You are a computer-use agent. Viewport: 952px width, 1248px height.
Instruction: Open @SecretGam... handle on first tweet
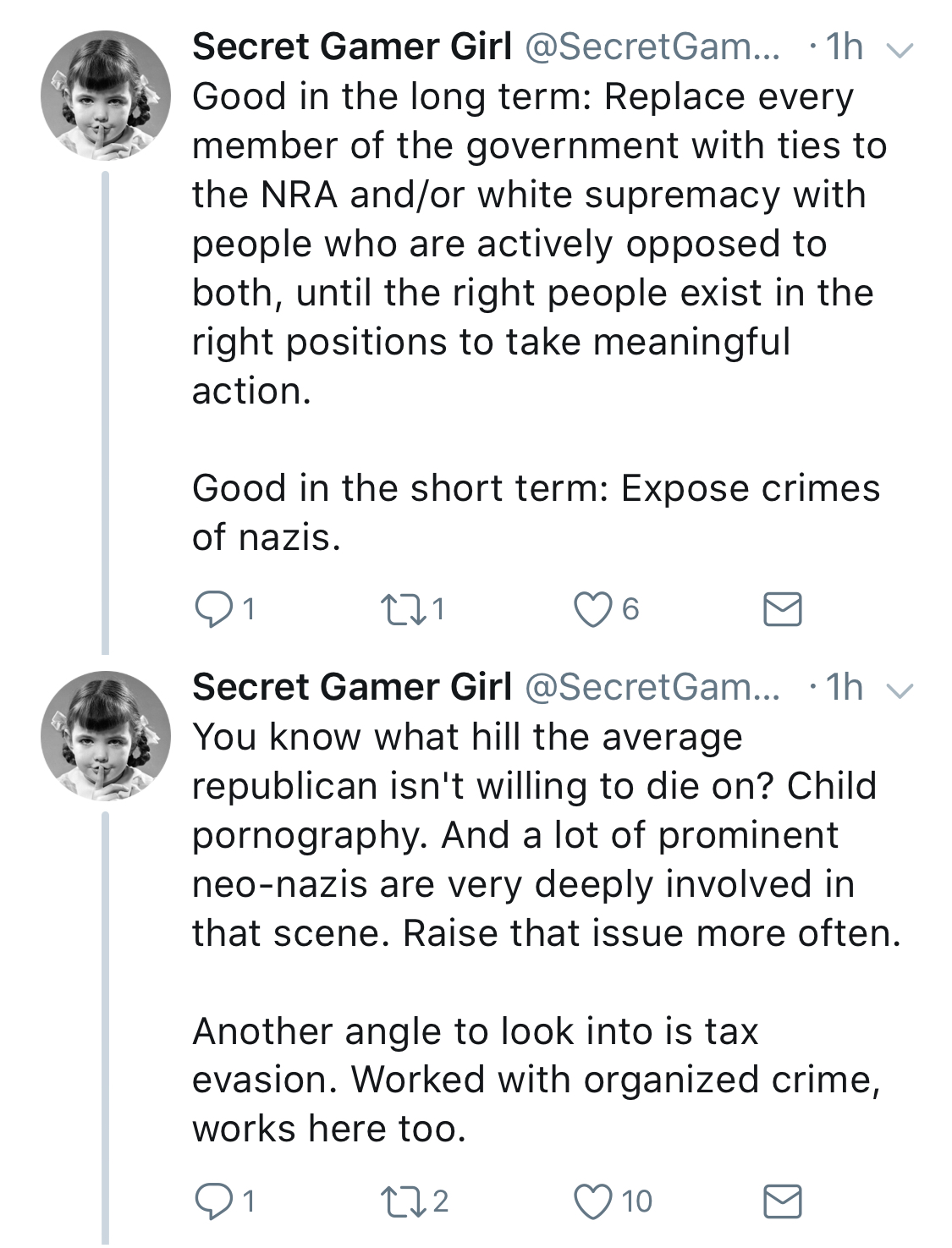click(x=654, y=47)
